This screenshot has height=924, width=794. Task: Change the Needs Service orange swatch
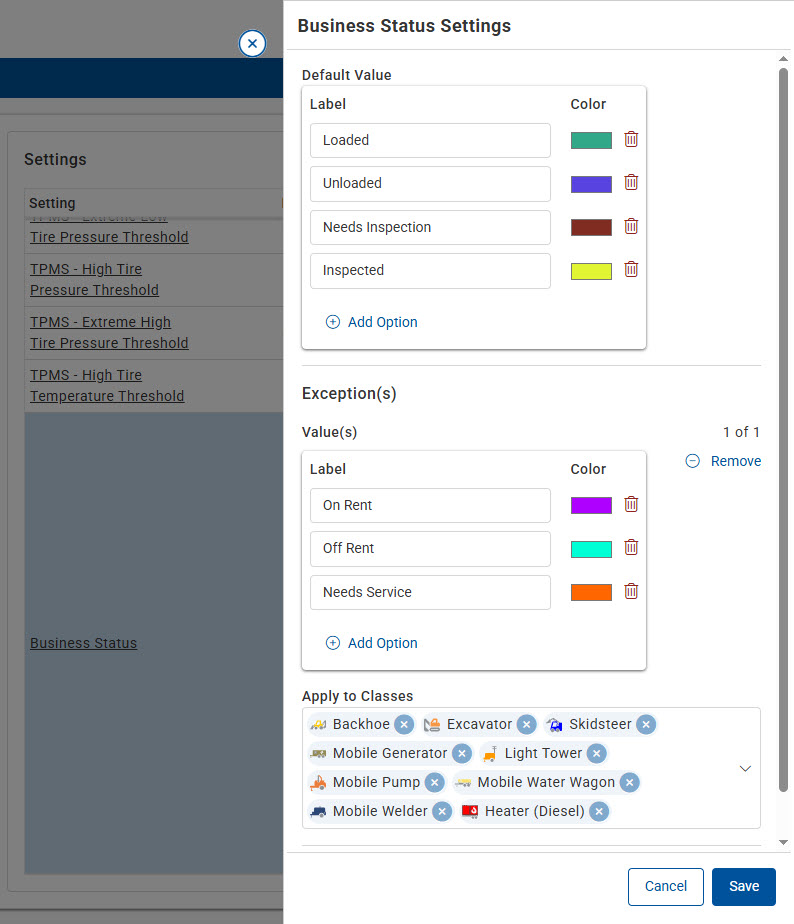tap(591, 592)
